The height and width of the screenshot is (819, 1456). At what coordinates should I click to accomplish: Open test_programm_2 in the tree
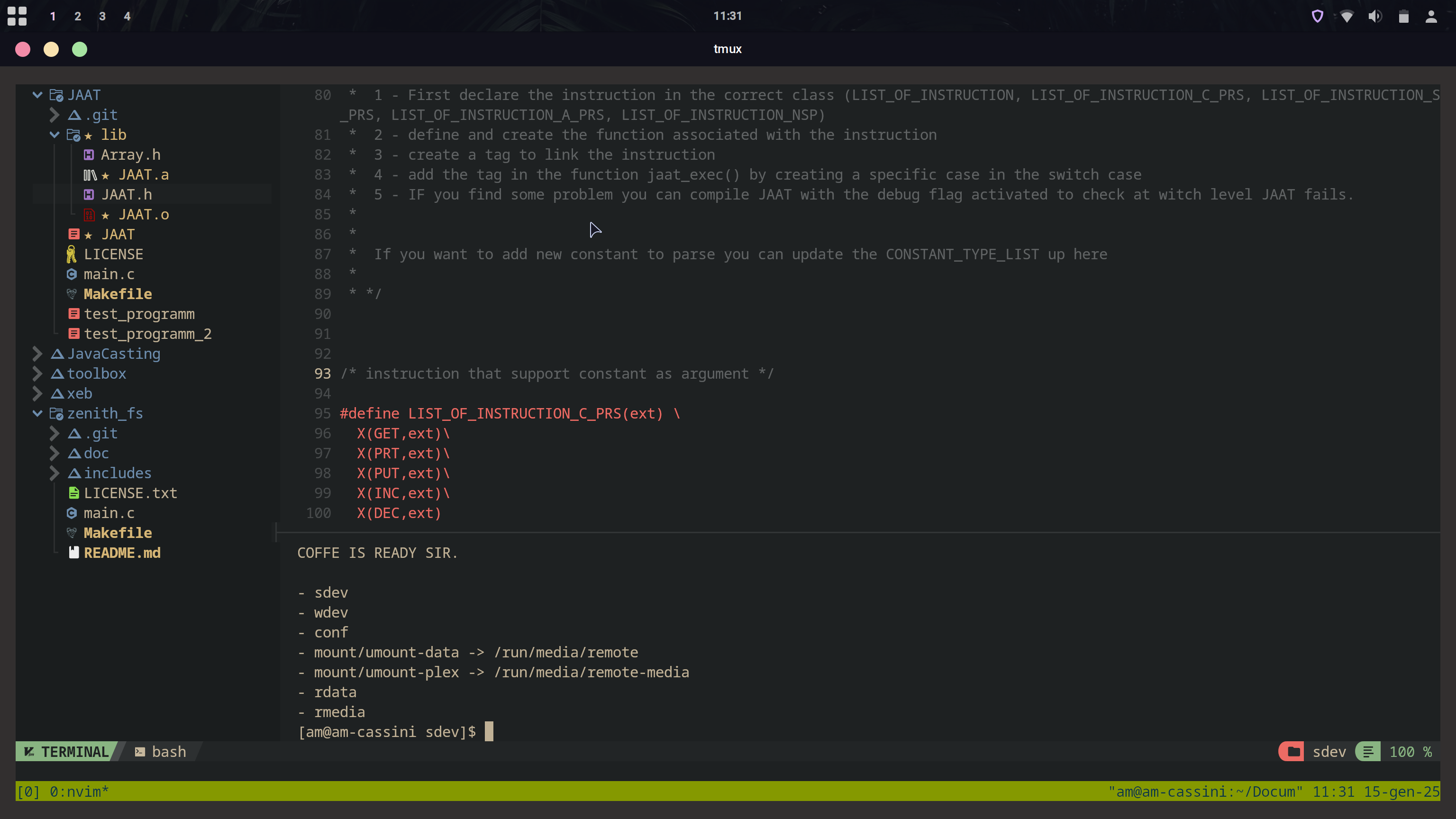click(147, 334)
